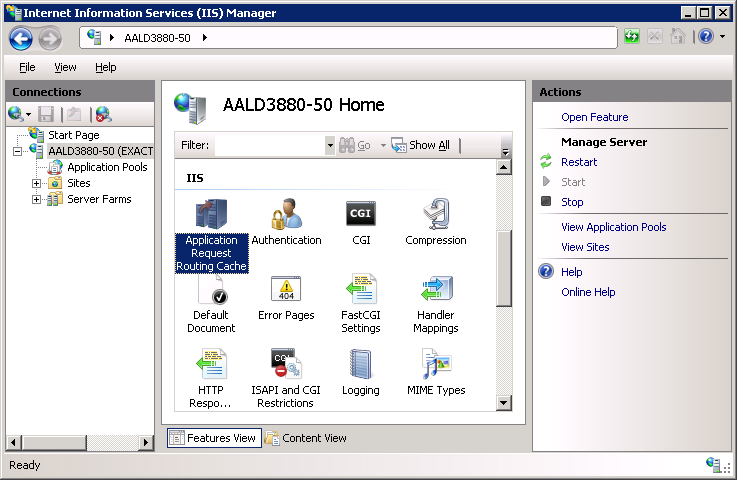The image size is (737, 480).
Task: Click the server icon in address bar
Action: pos(94,37)
